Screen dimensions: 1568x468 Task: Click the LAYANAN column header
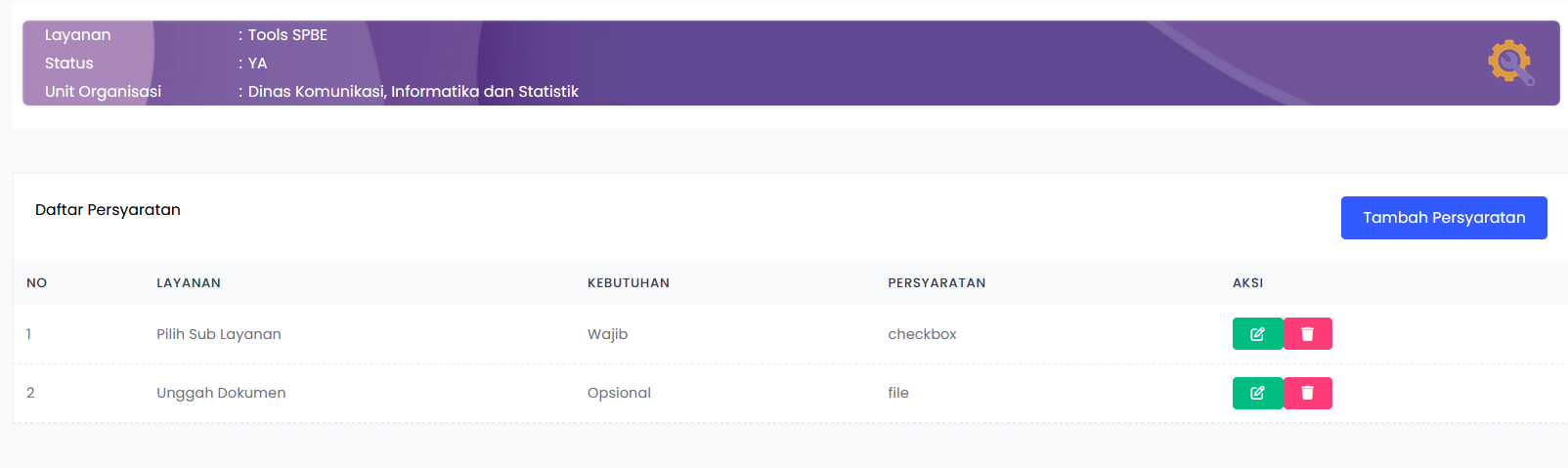189,283
